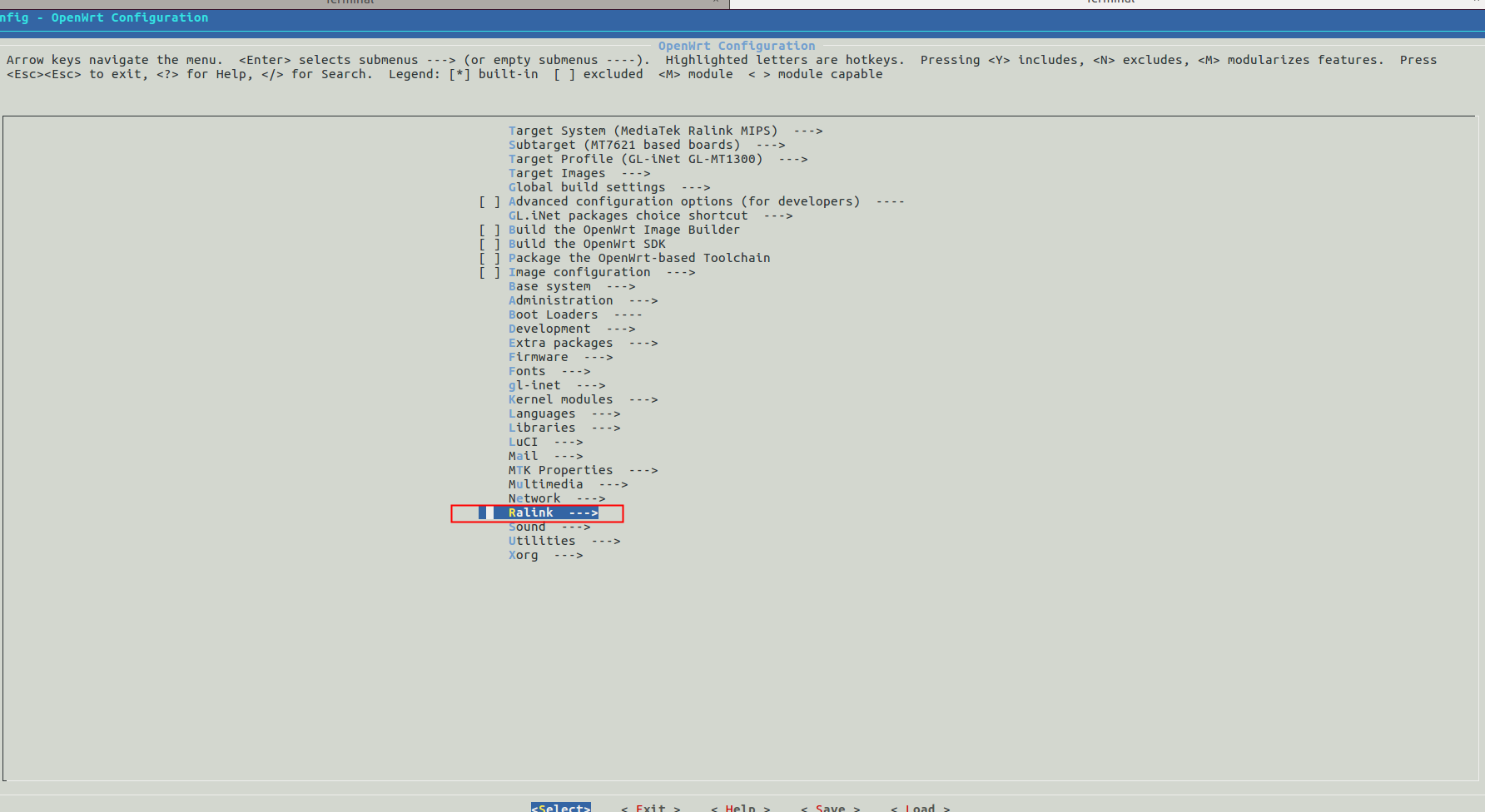Open the Kernel modules submenu

pyautogui.click(x=583, y=399)
